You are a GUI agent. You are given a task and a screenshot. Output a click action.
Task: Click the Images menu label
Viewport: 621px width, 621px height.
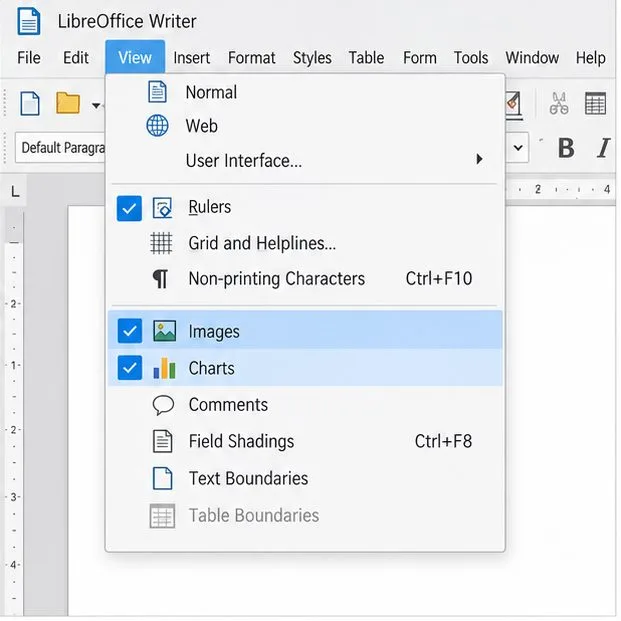click(x=214, y=332)
